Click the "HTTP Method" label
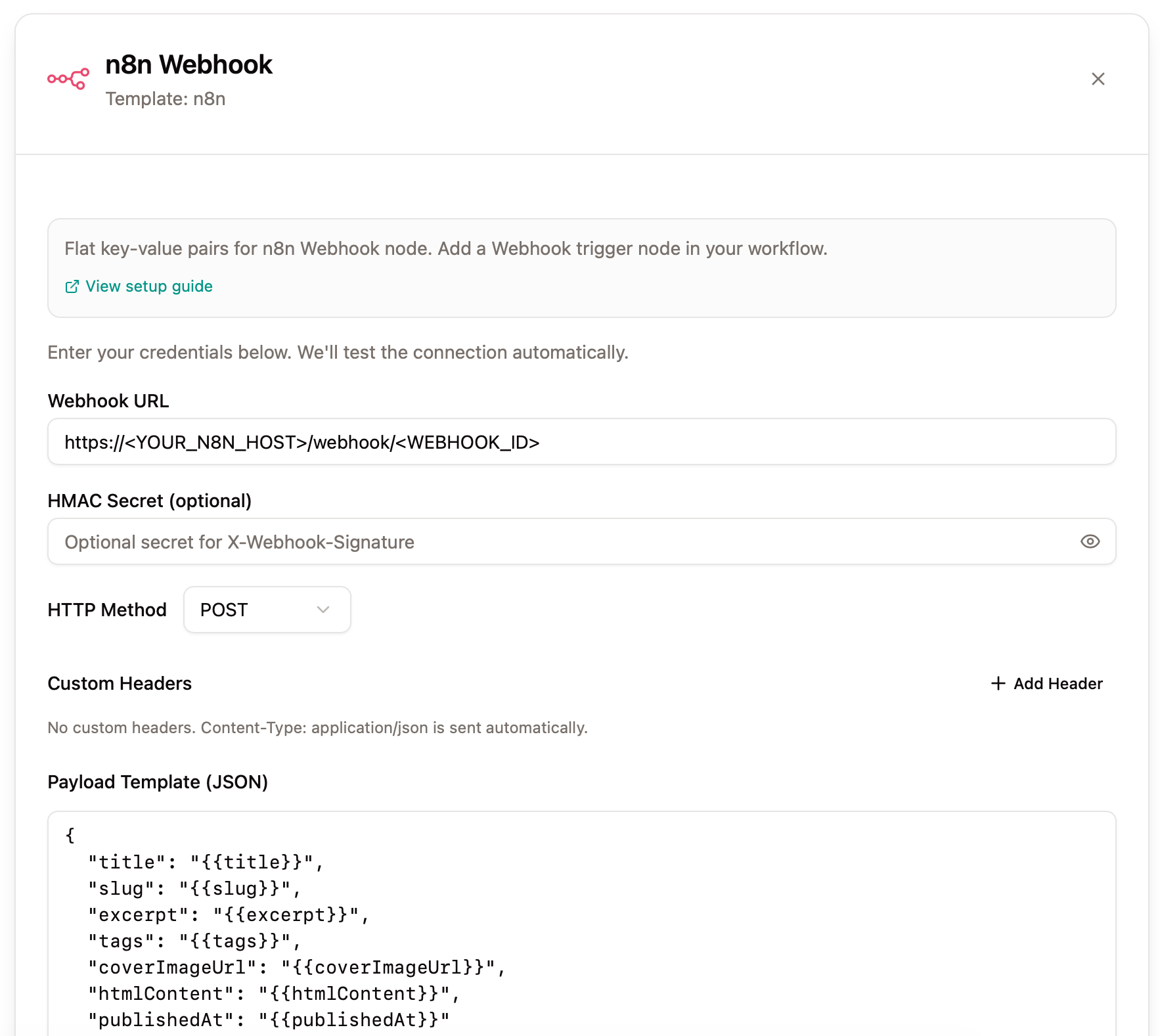 click(107, 610)
